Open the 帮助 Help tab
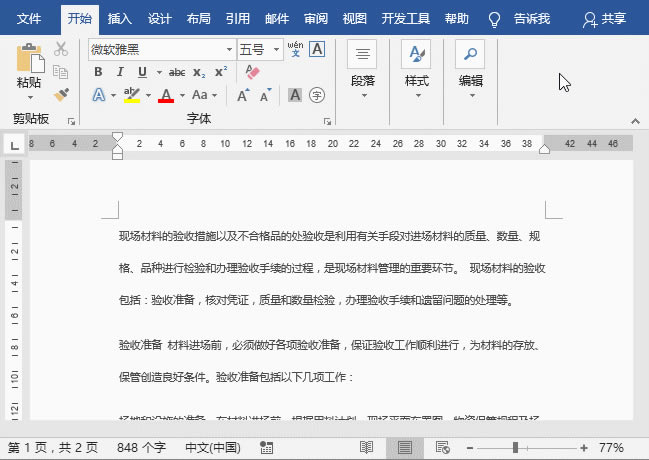The height and width of the screenshot is (460, 649). [x=457, y=19]
